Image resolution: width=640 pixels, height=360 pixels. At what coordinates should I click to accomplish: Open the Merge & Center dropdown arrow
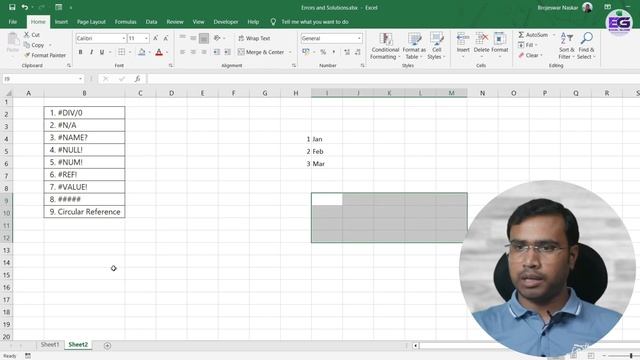pos(290,52)
